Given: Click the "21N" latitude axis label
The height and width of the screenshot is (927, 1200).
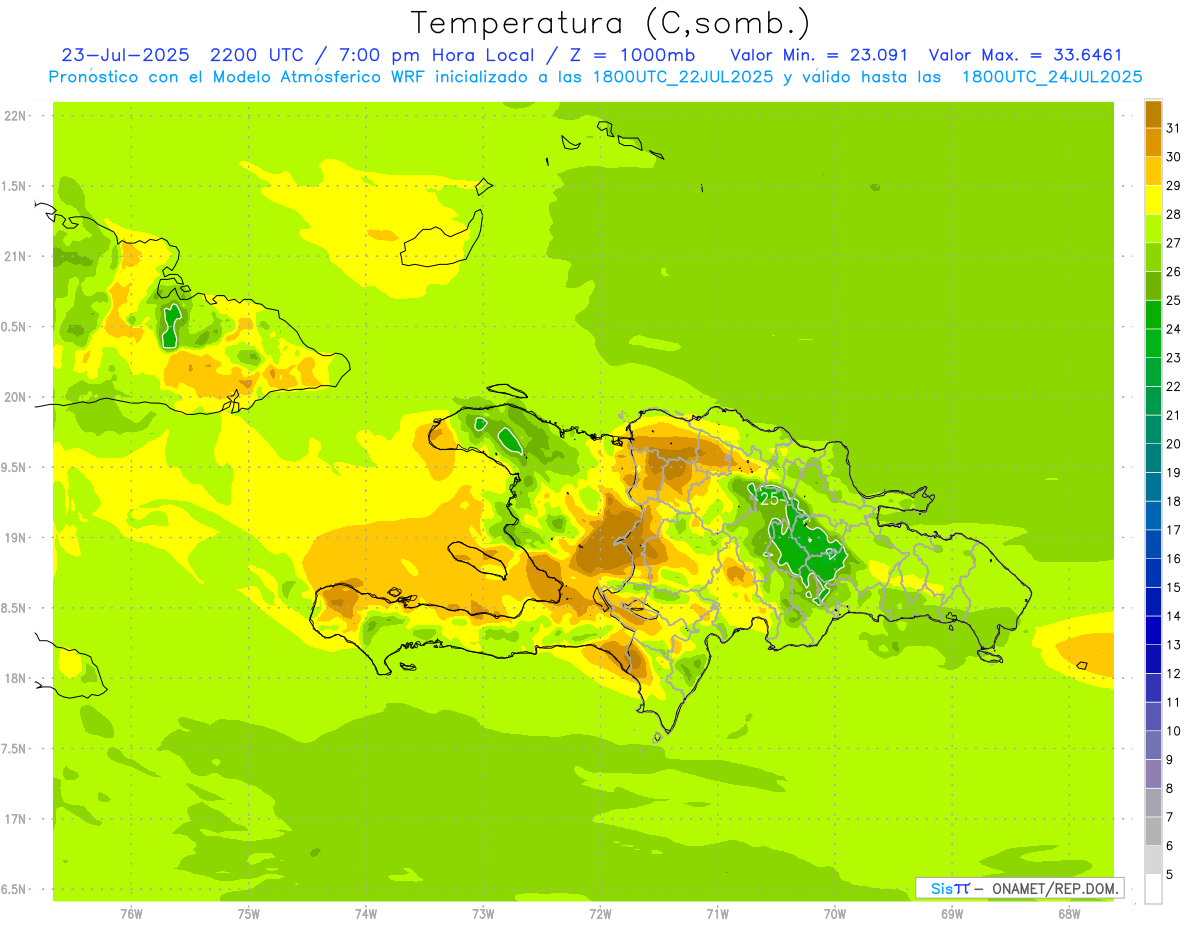Looking at the screenshot, I should tap(15, 257).
